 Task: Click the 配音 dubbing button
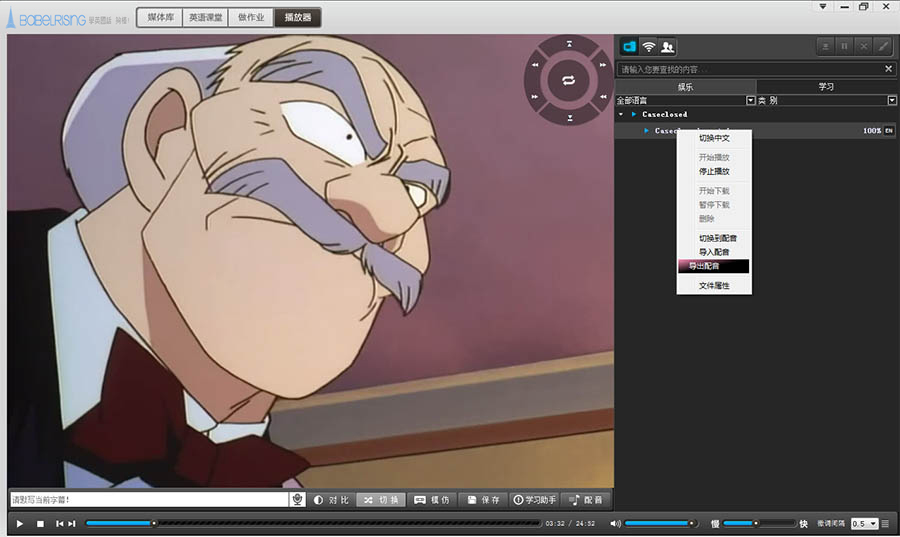point(585,500)
